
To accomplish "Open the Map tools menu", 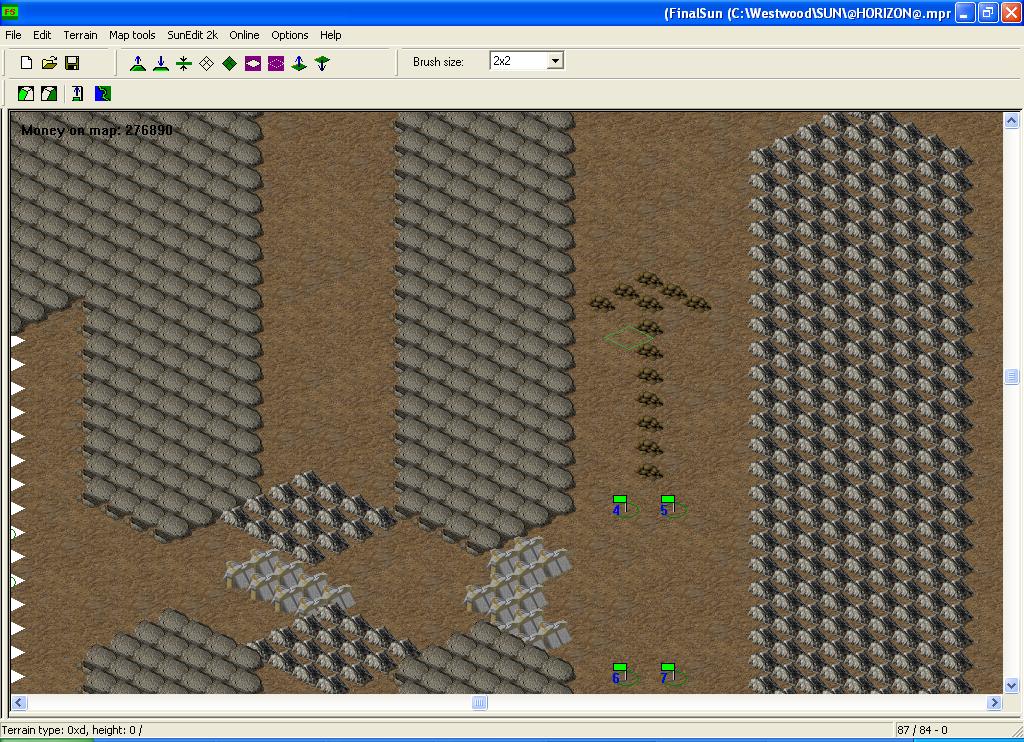I will pos(132,35).
